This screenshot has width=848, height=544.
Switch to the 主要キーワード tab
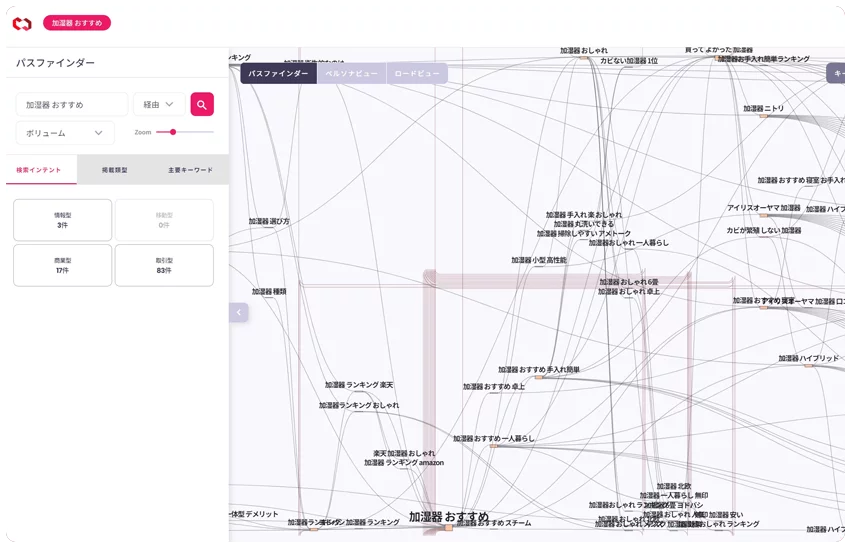(190, 170)
